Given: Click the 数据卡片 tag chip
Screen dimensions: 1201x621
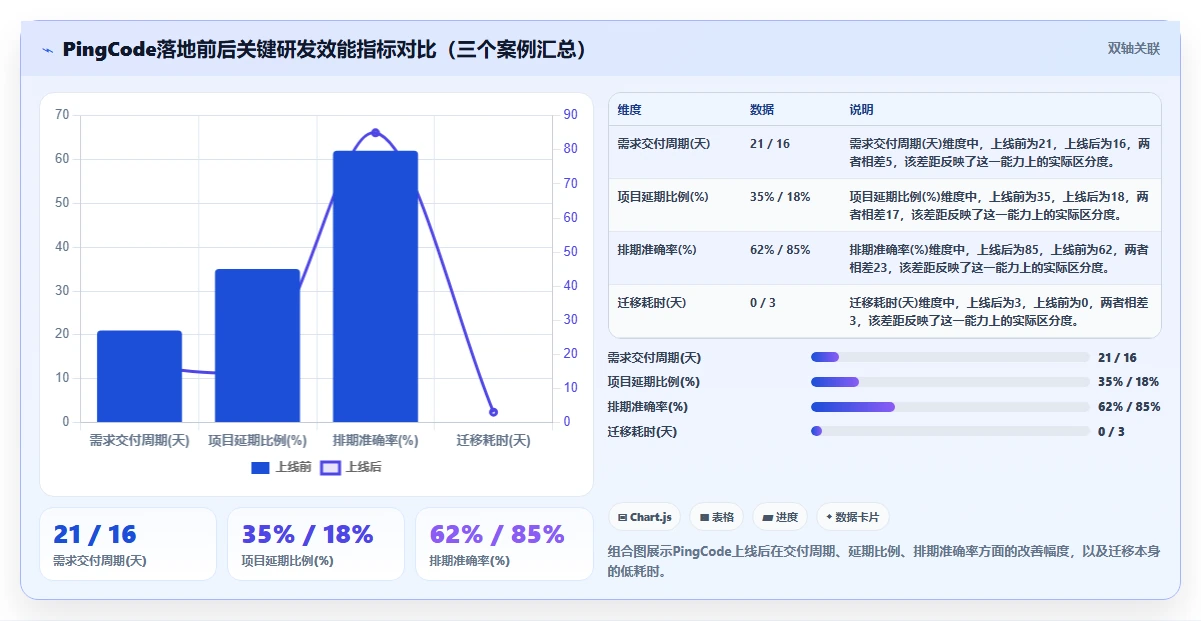Looking at the screenshot, I should pyautogui.click(x=853, y=517).
